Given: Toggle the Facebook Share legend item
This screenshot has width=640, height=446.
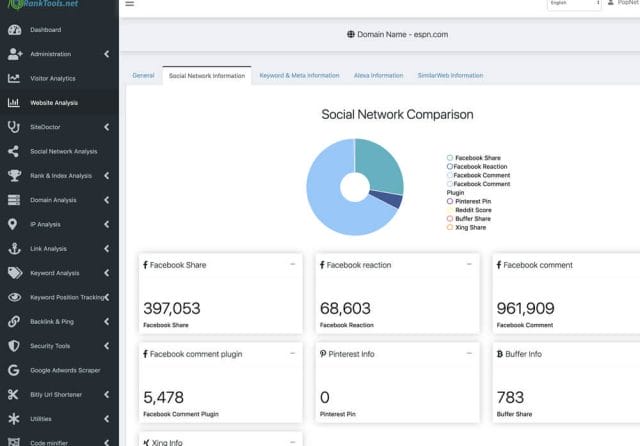Looking at the screenshot, I should [477, 158].
